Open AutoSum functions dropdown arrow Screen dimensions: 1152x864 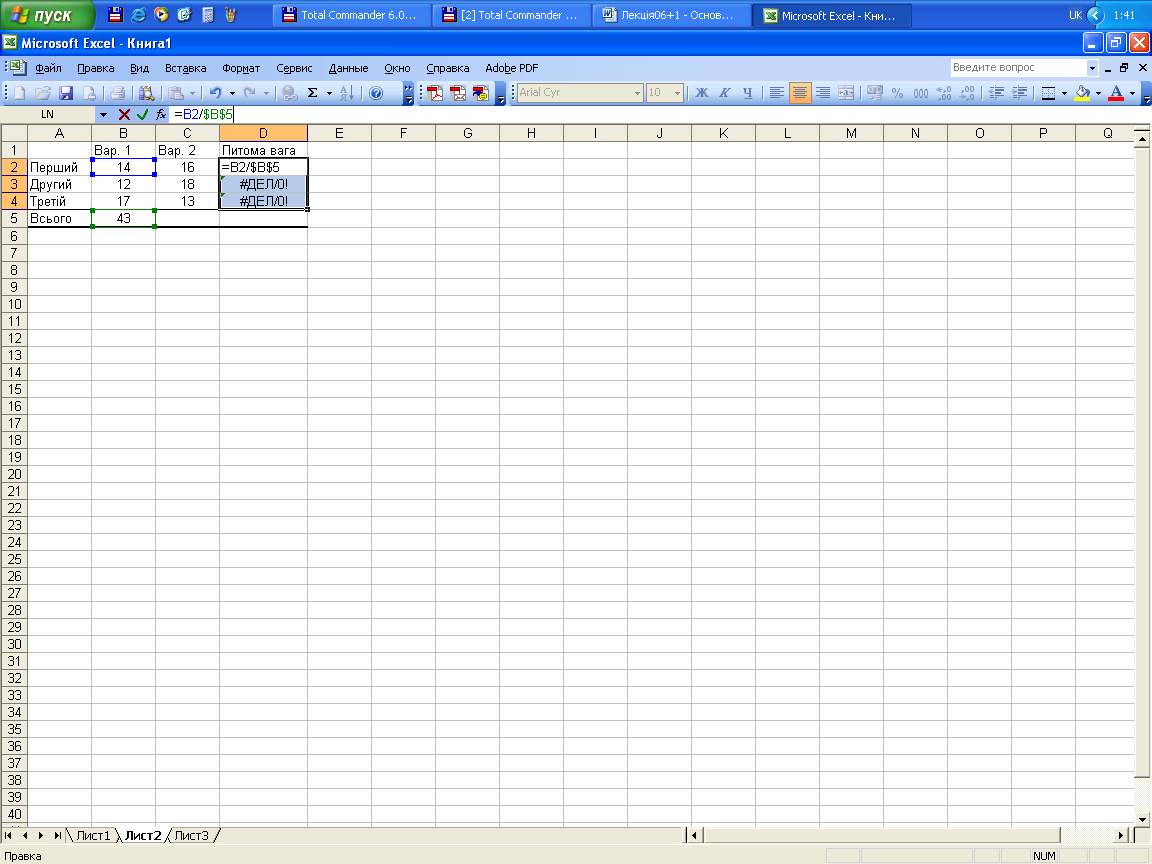329,93
